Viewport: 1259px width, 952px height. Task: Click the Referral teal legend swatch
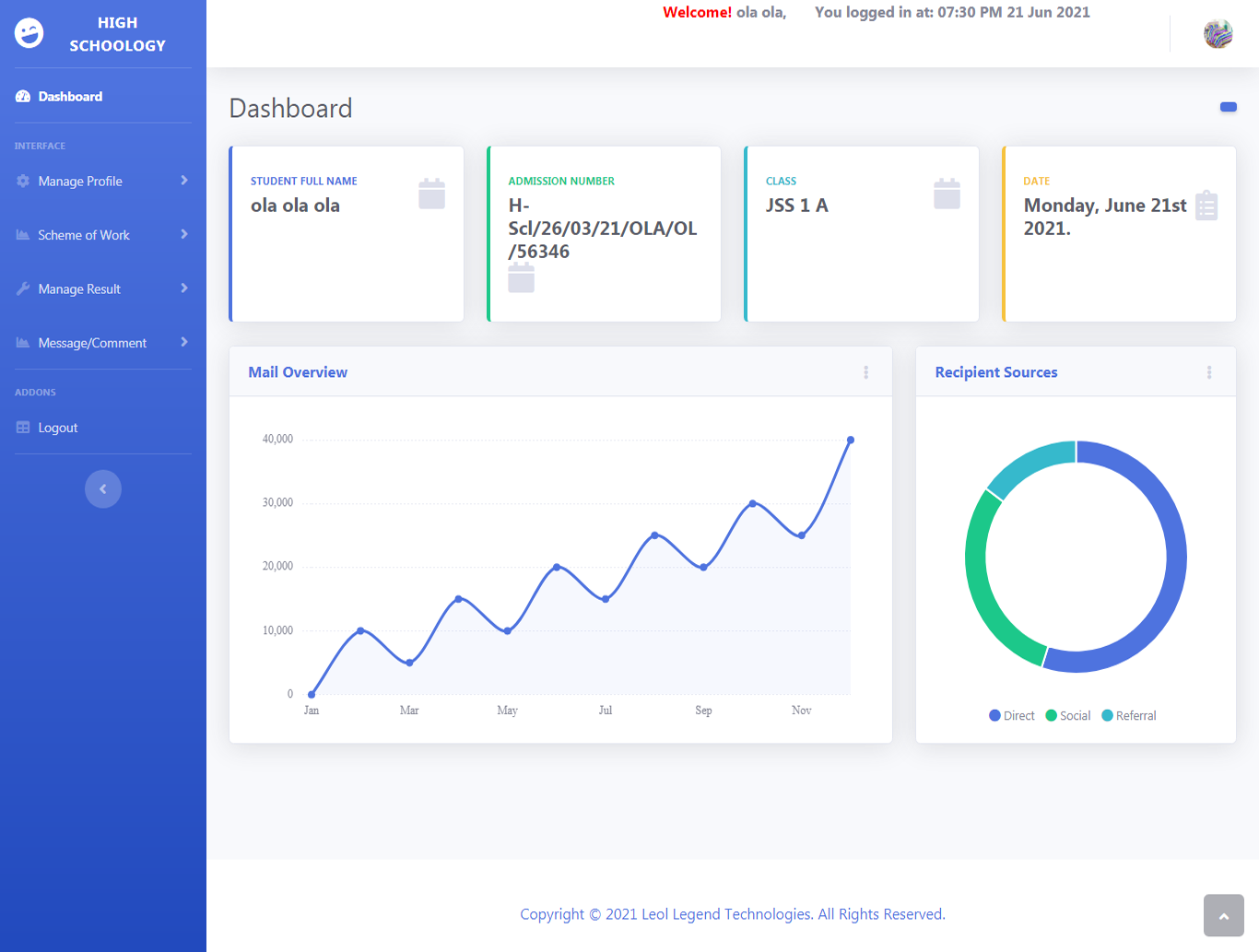[x=1107, y=716]
